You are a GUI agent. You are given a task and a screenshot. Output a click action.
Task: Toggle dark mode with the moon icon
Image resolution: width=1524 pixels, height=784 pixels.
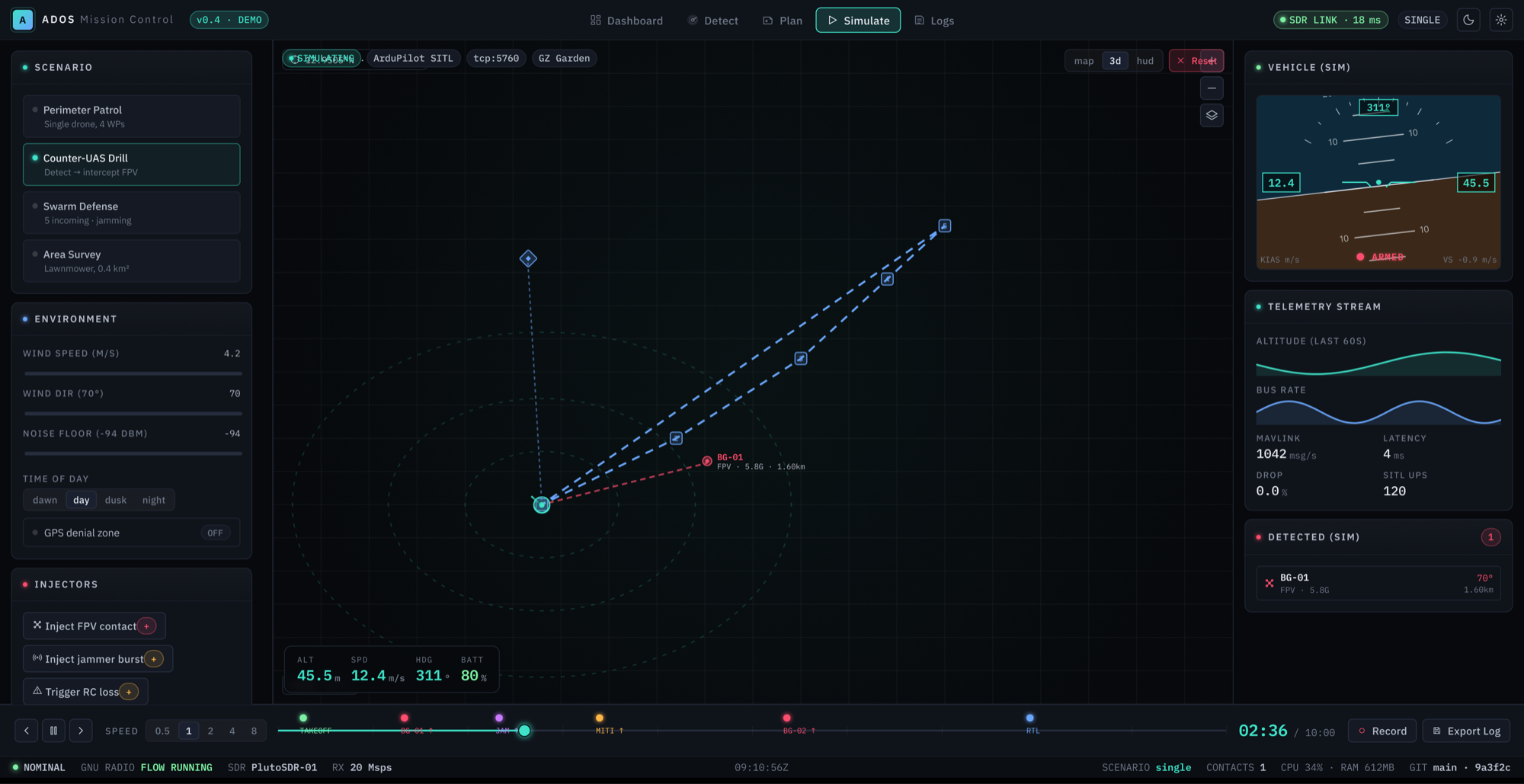1468,20
